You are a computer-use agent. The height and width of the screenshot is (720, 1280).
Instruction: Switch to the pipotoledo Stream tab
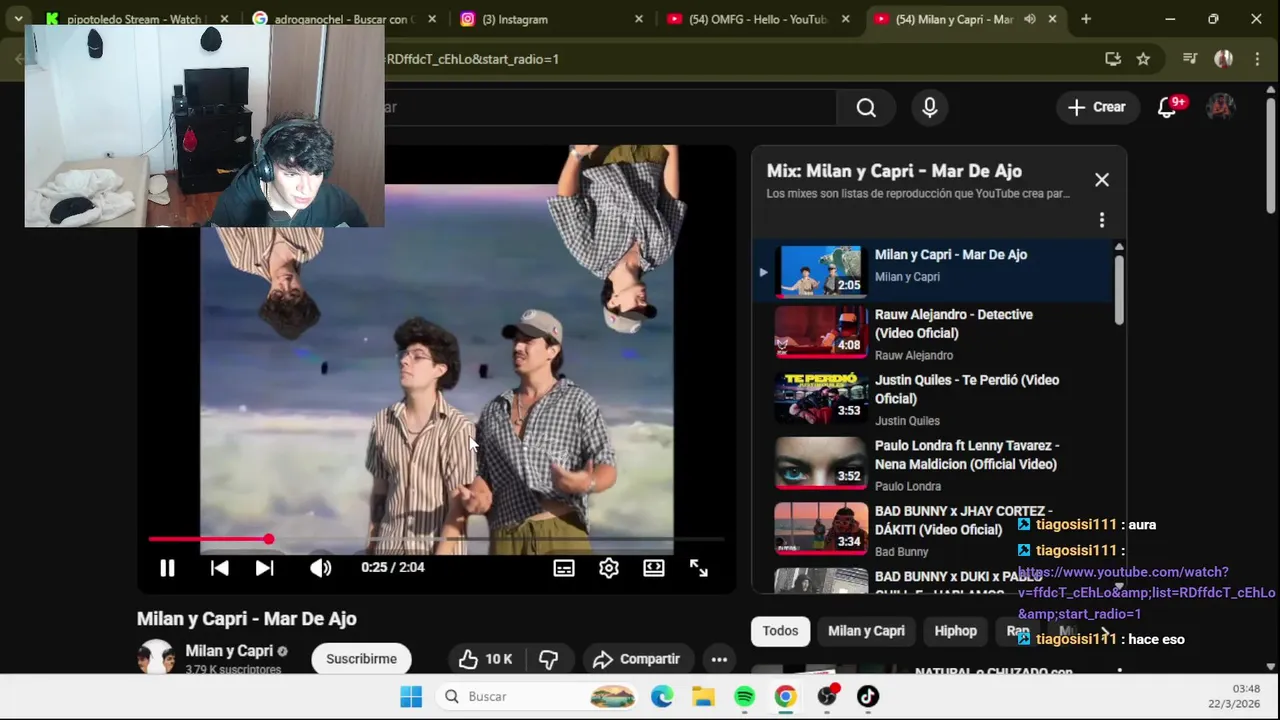pos(134,19)
